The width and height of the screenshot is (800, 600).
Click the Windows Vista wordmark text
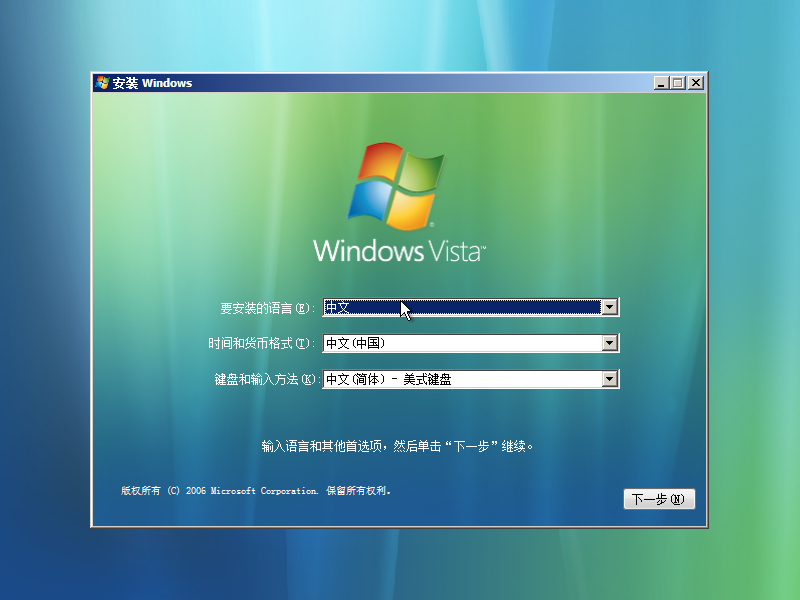click(398, 251)
